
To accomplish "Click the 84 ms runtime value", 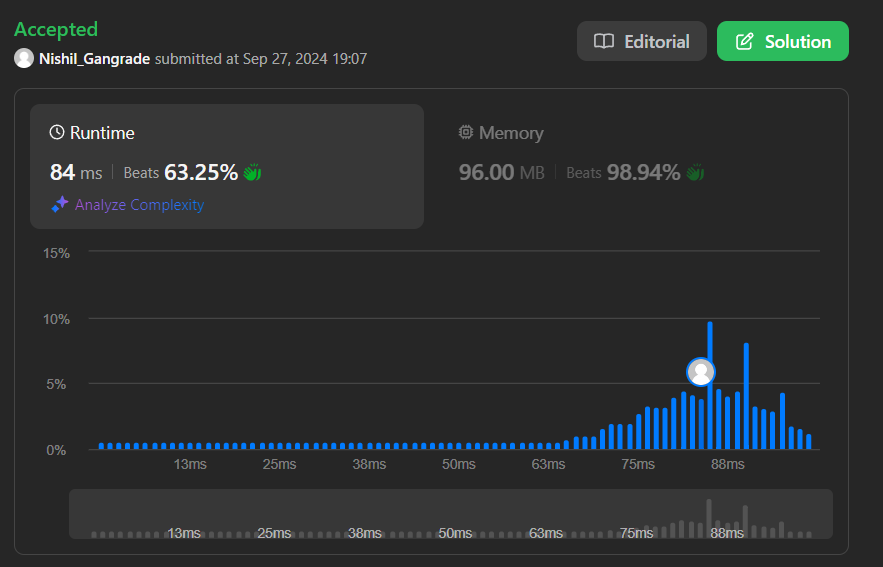I will 76,172.
